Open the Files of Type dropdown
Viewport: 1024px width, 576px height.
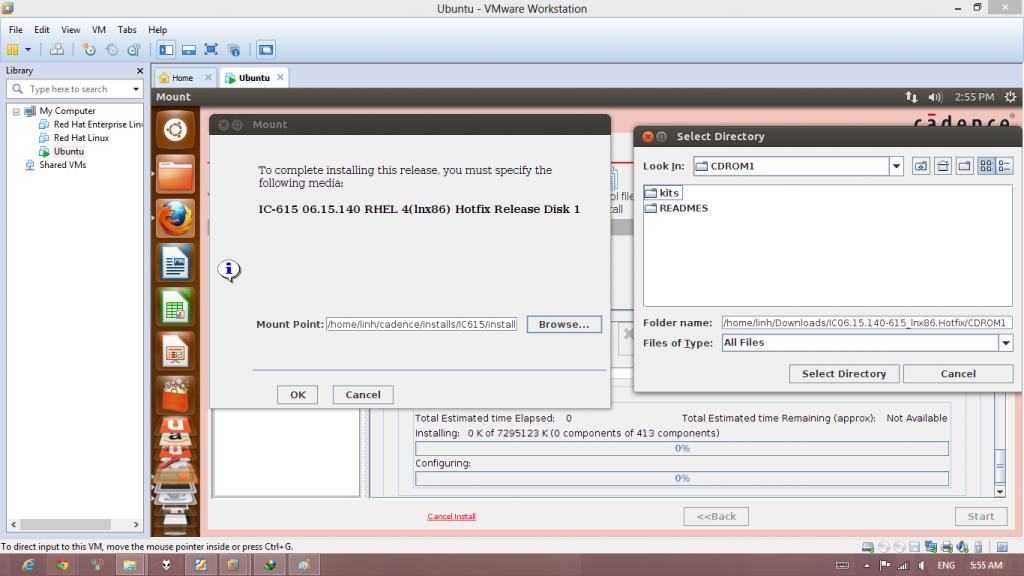[1006, 342]
